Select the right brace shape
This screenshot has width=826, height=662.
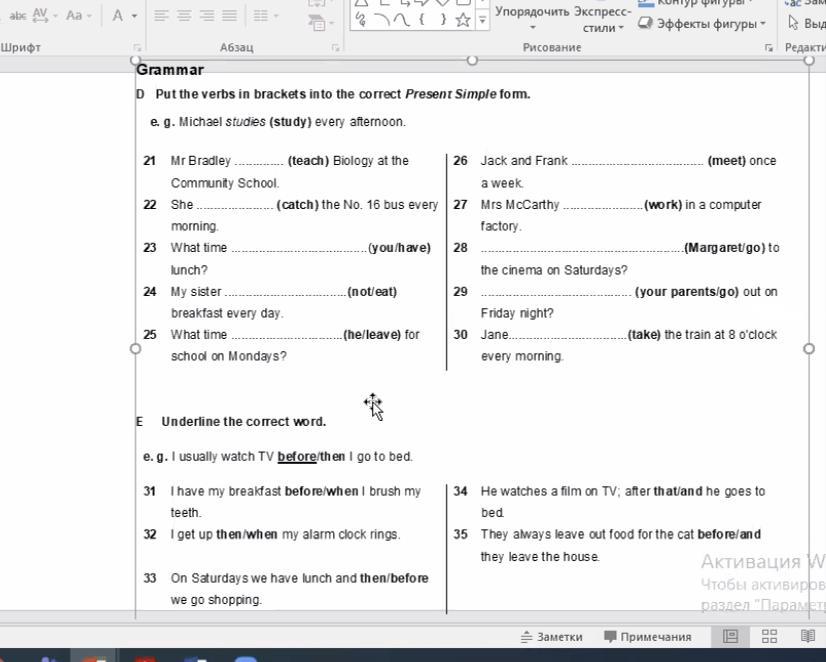click(x=443, y=19)
